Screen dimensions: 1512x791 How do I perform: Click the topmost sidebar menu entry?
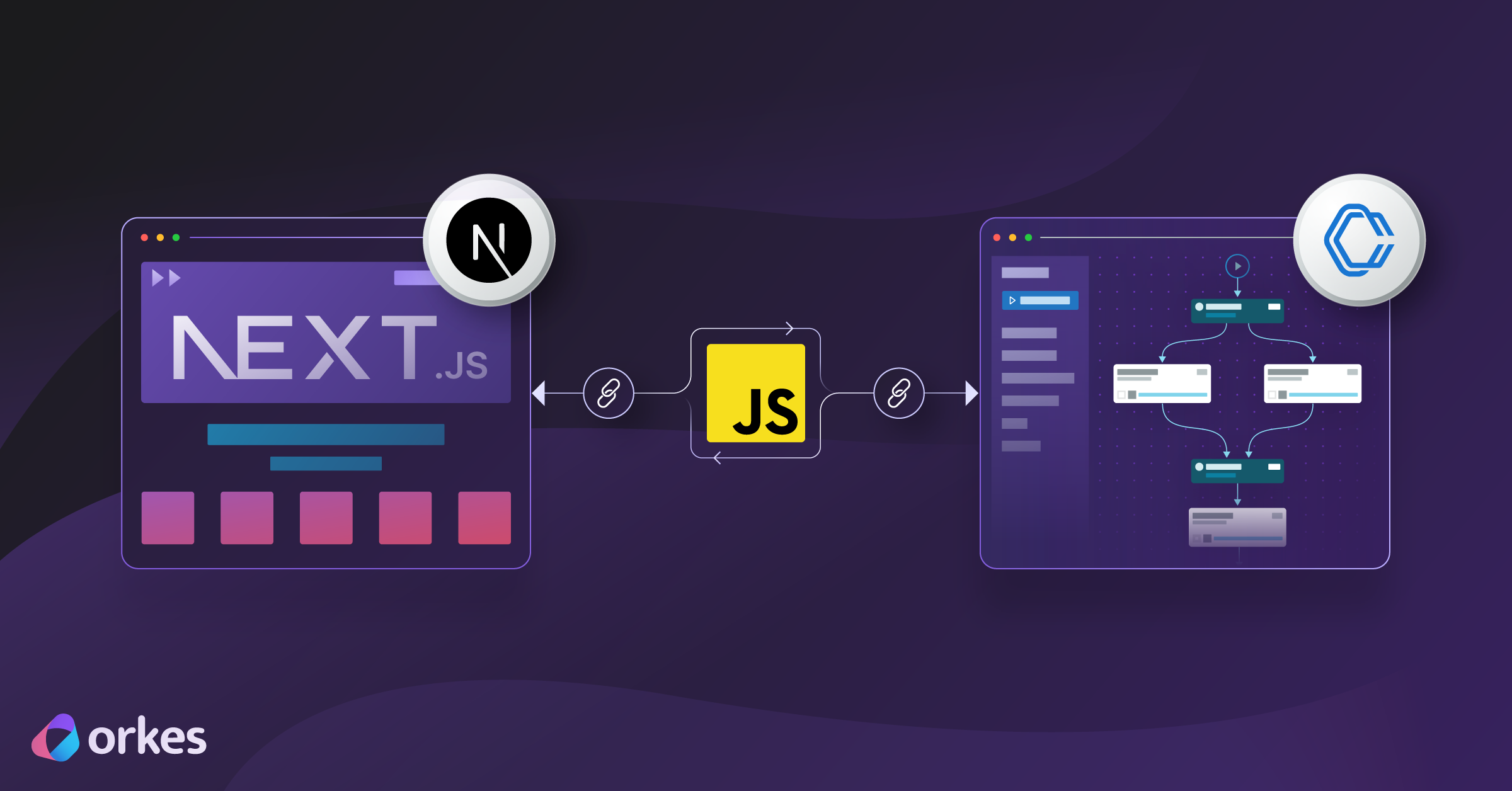1025,273
